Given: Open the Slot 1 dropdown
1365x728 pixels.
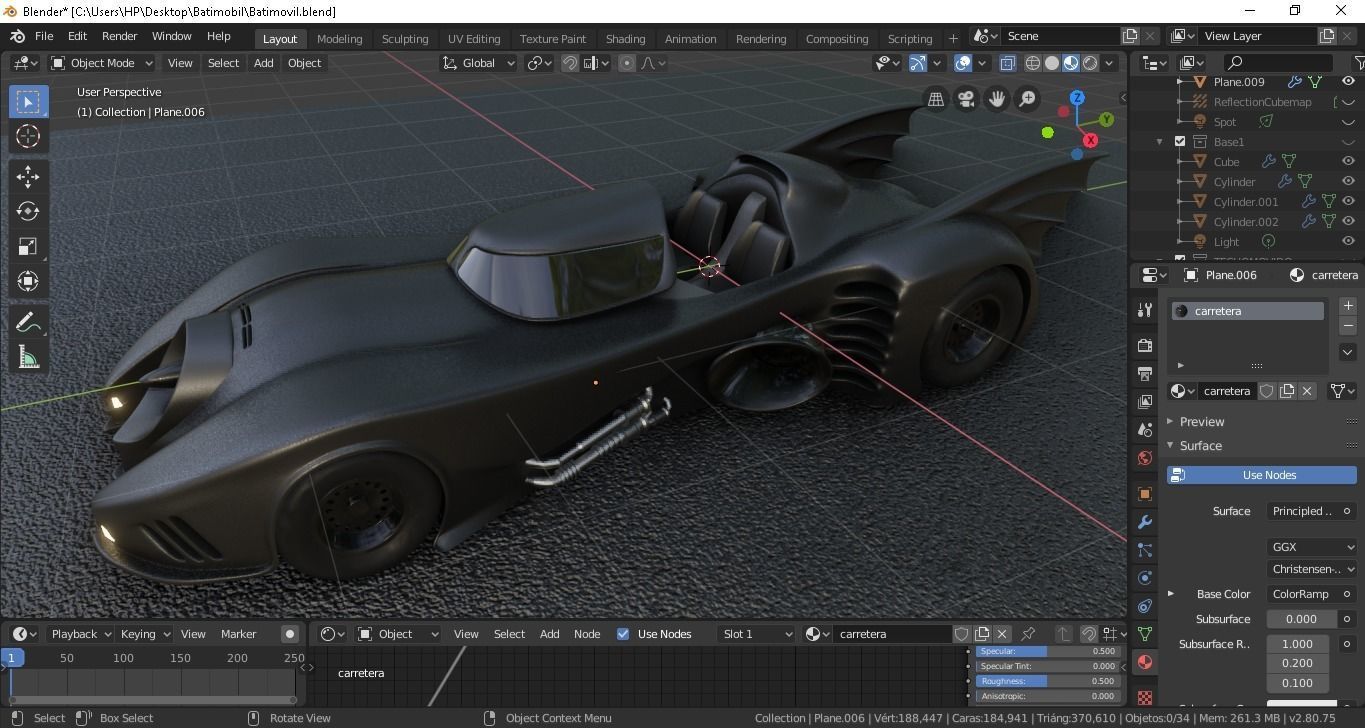Looking at the screenshot, I should click(x=757, y=634).
